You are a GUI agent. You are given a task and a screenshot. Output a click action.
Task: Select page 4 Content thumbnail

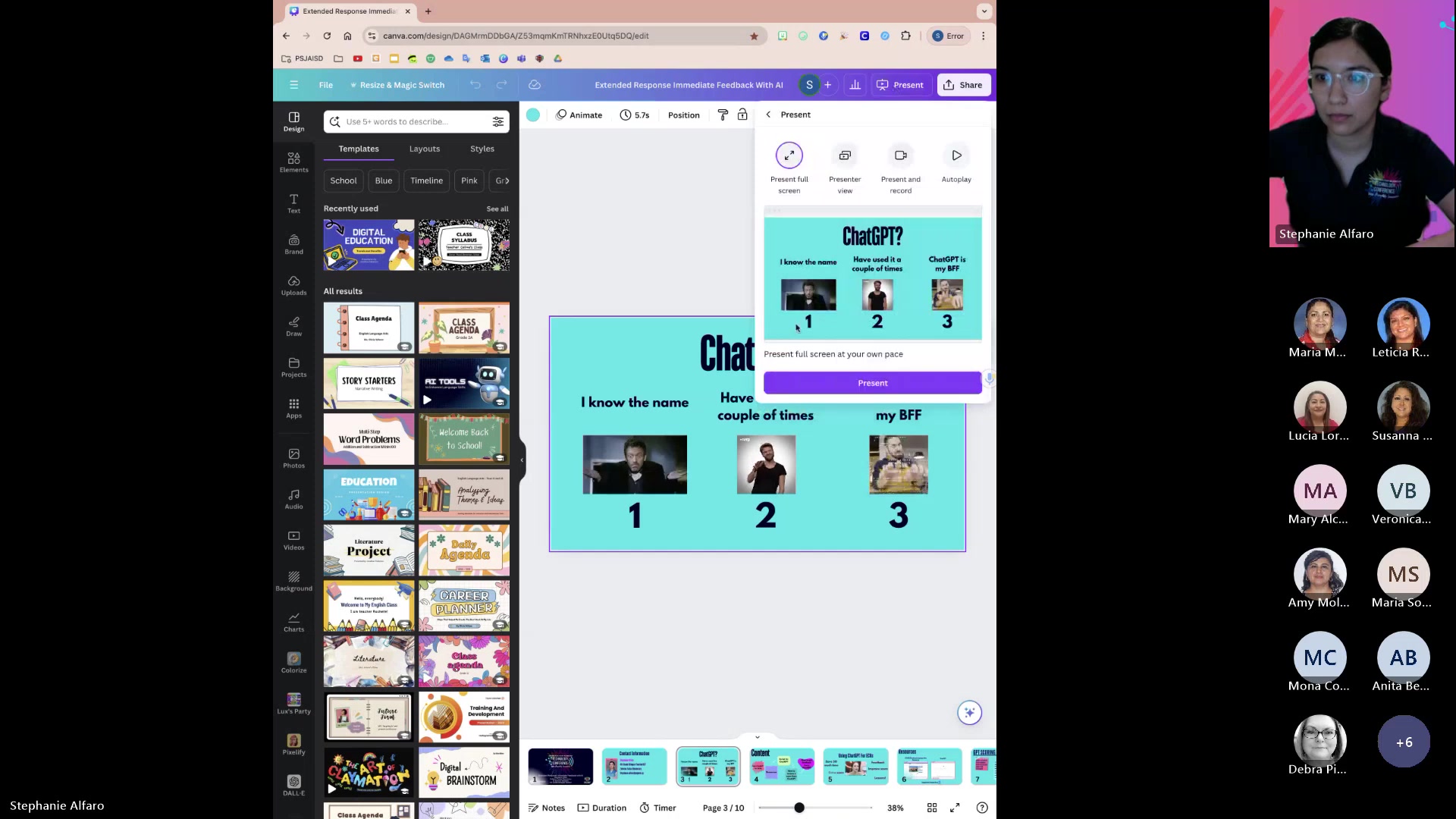coord(782,766)
